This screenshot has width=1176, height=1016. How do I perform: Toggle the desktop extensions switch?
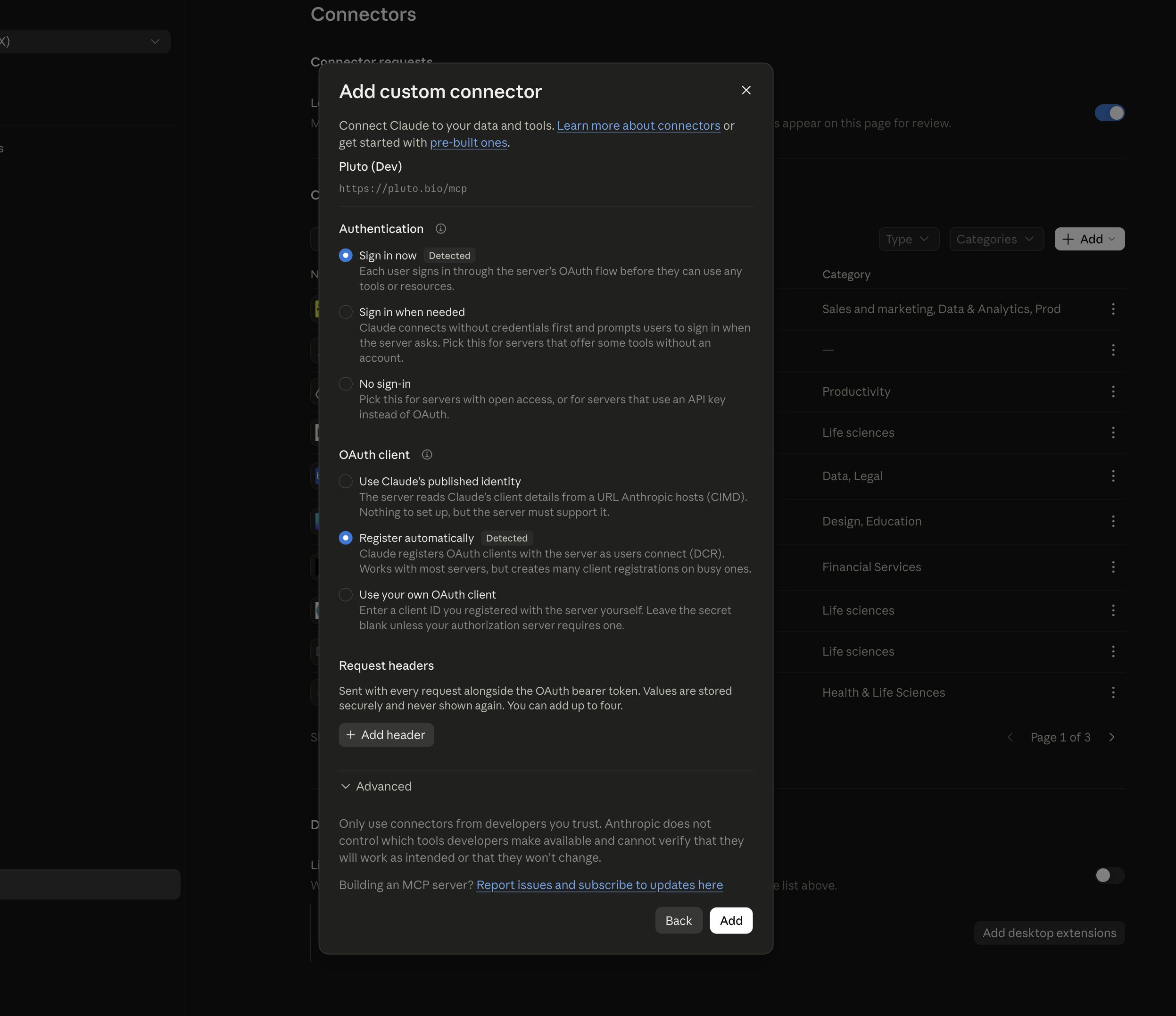tap(1110, 875)
